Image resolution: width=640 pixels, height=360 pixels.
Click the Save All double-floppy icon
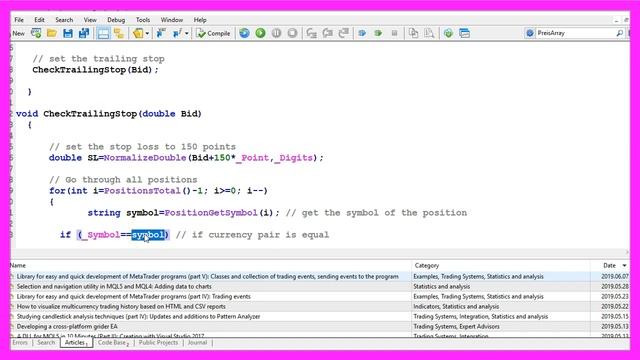click(x=84, y=33)
